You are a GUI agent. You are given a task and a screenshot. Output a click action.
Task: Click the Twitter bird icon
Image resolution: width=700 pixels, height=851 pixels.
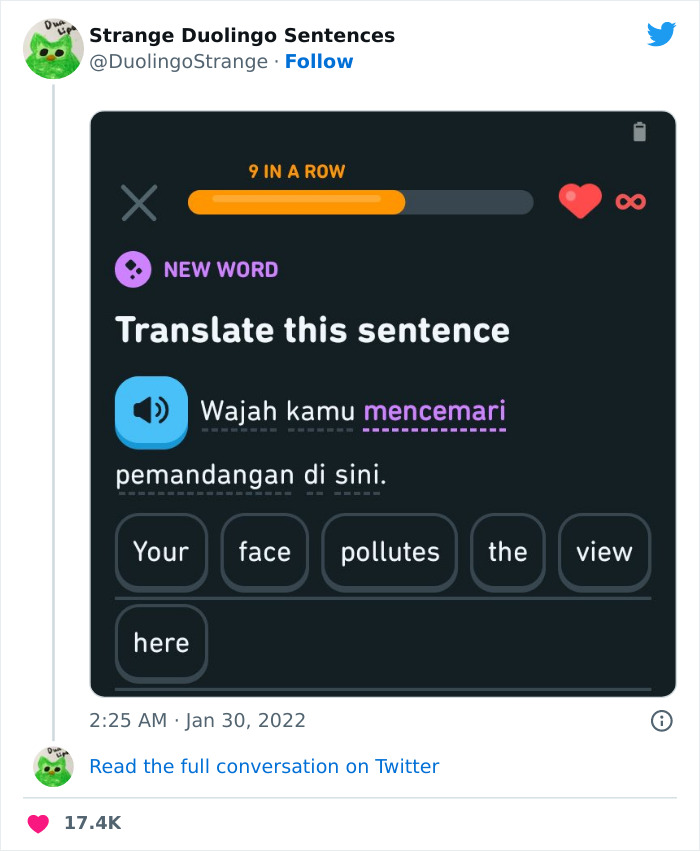point(661,33)
